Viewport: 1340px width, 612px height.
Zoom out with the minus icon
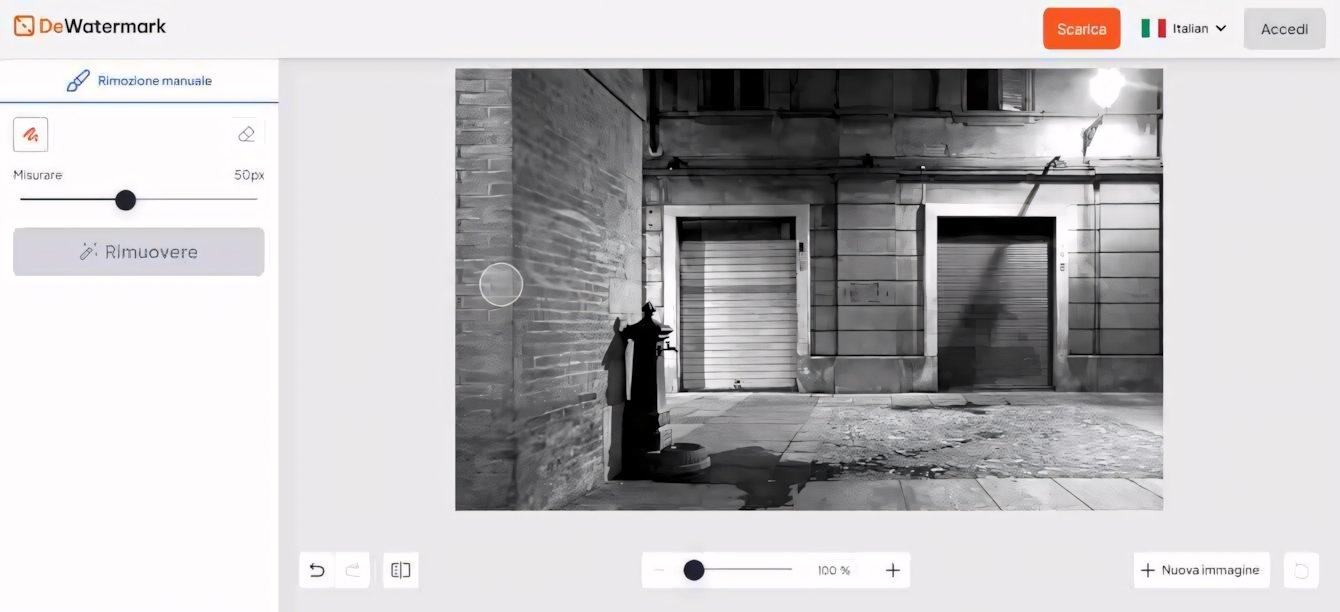[659, 570]
